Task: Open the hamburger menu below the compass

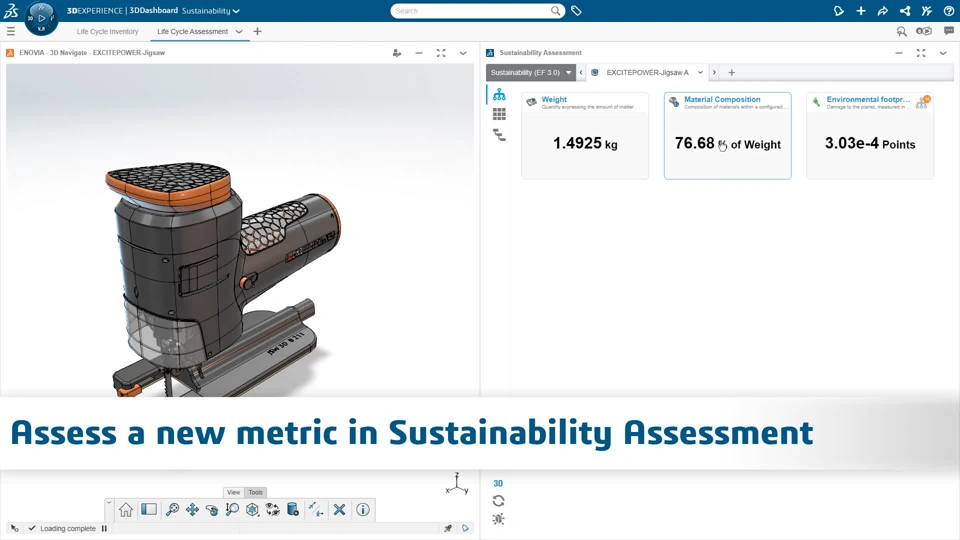Action: click(x=11, y=31)
